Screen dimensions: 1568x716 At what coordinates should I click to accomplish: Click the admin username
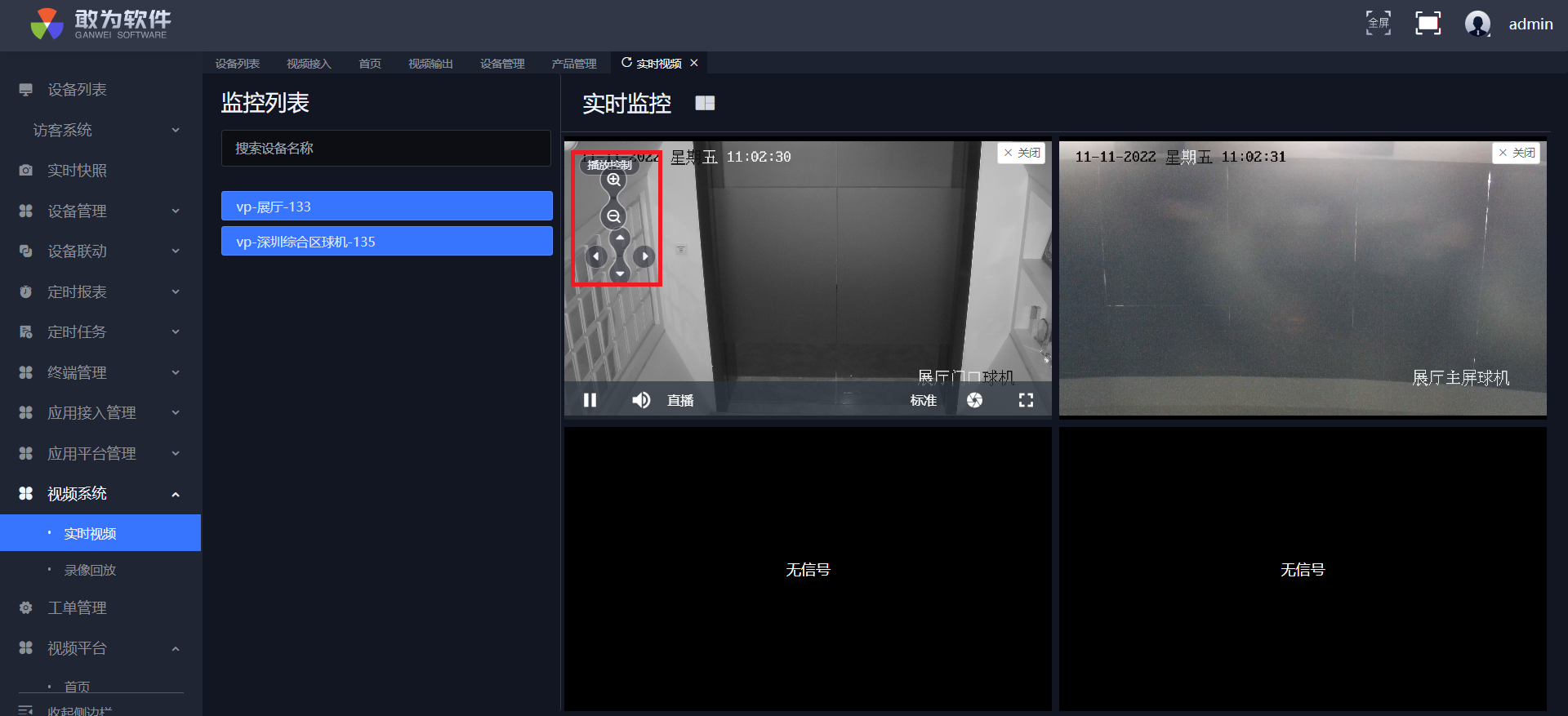(1530, 24)
